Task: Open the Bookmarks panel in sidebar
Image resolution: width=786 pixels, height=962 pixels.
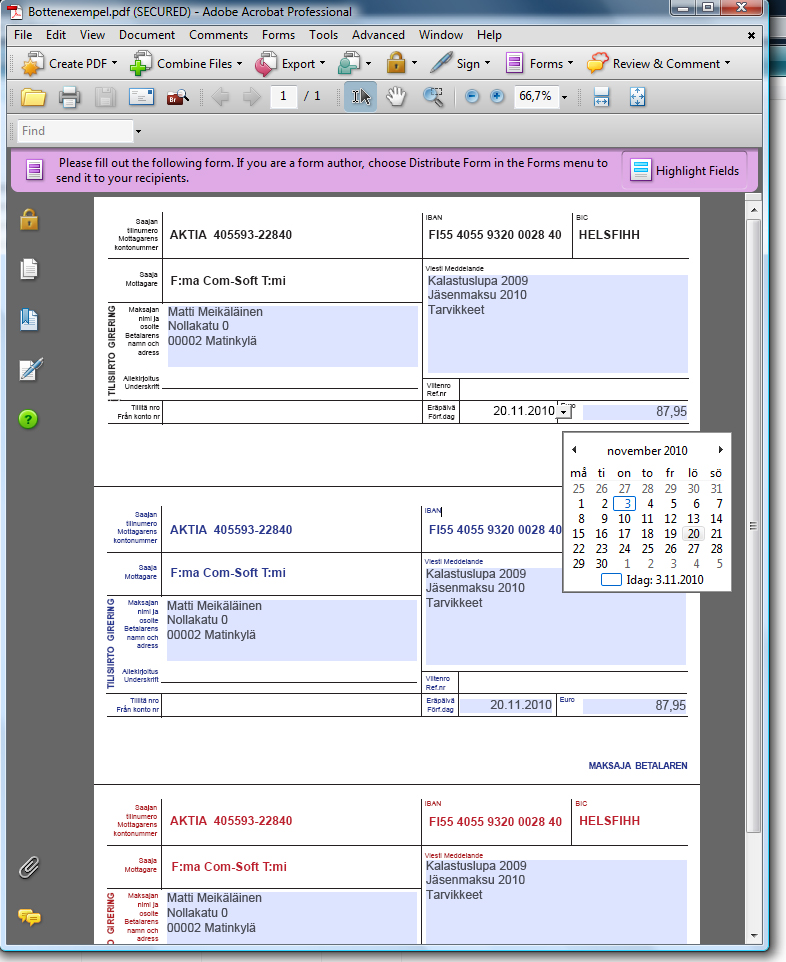Action: (x=29, y=320)
